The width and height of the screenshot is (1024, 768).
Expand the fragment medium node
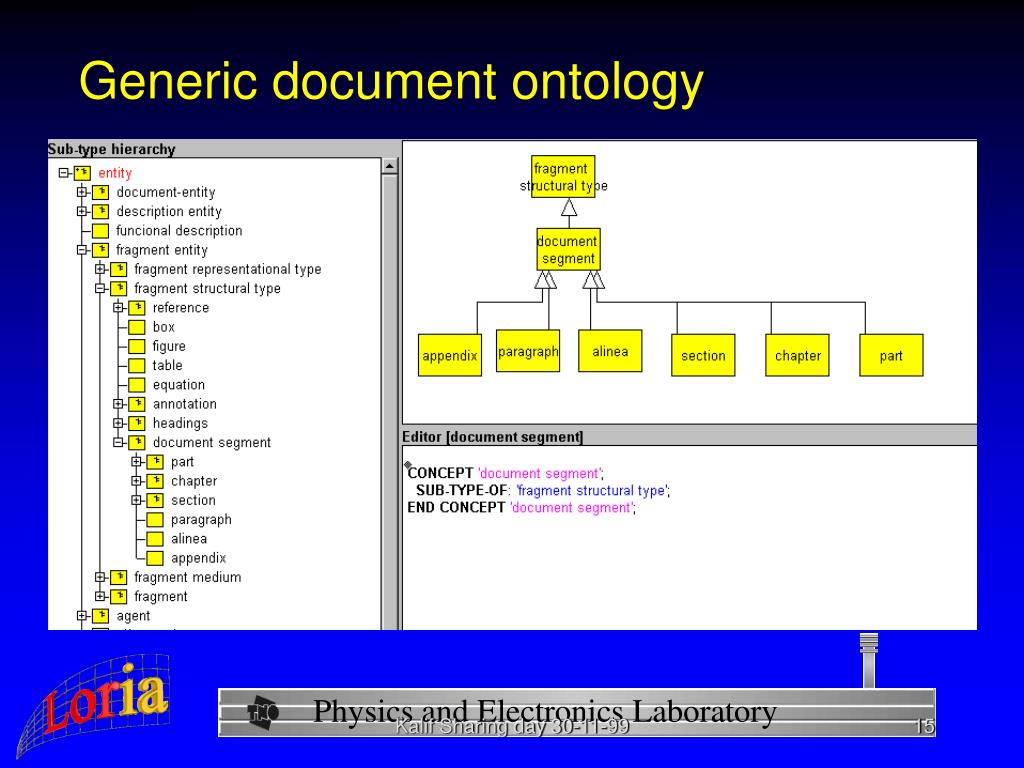coord(100,577)
